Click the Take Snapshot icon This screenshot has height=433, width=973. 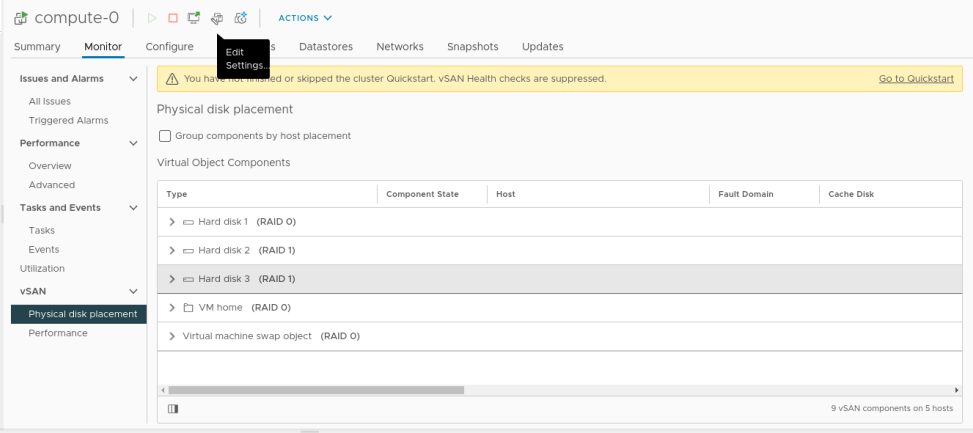(x=240, y=18)
